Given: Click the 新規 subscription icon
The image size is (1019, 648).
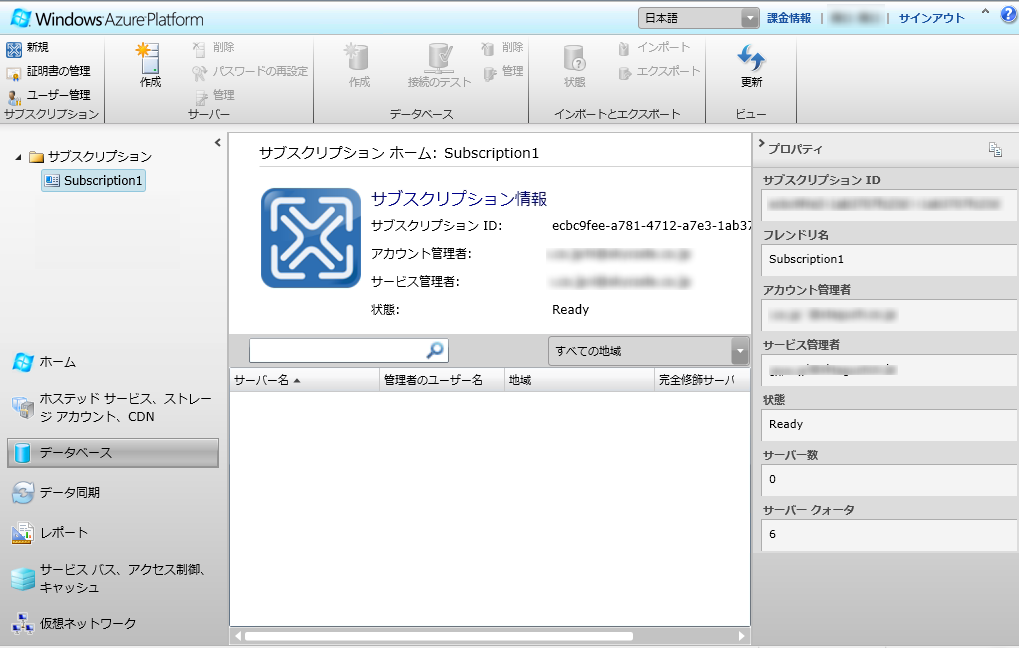Looking at the screenshot, I should (x=14, y=49).
